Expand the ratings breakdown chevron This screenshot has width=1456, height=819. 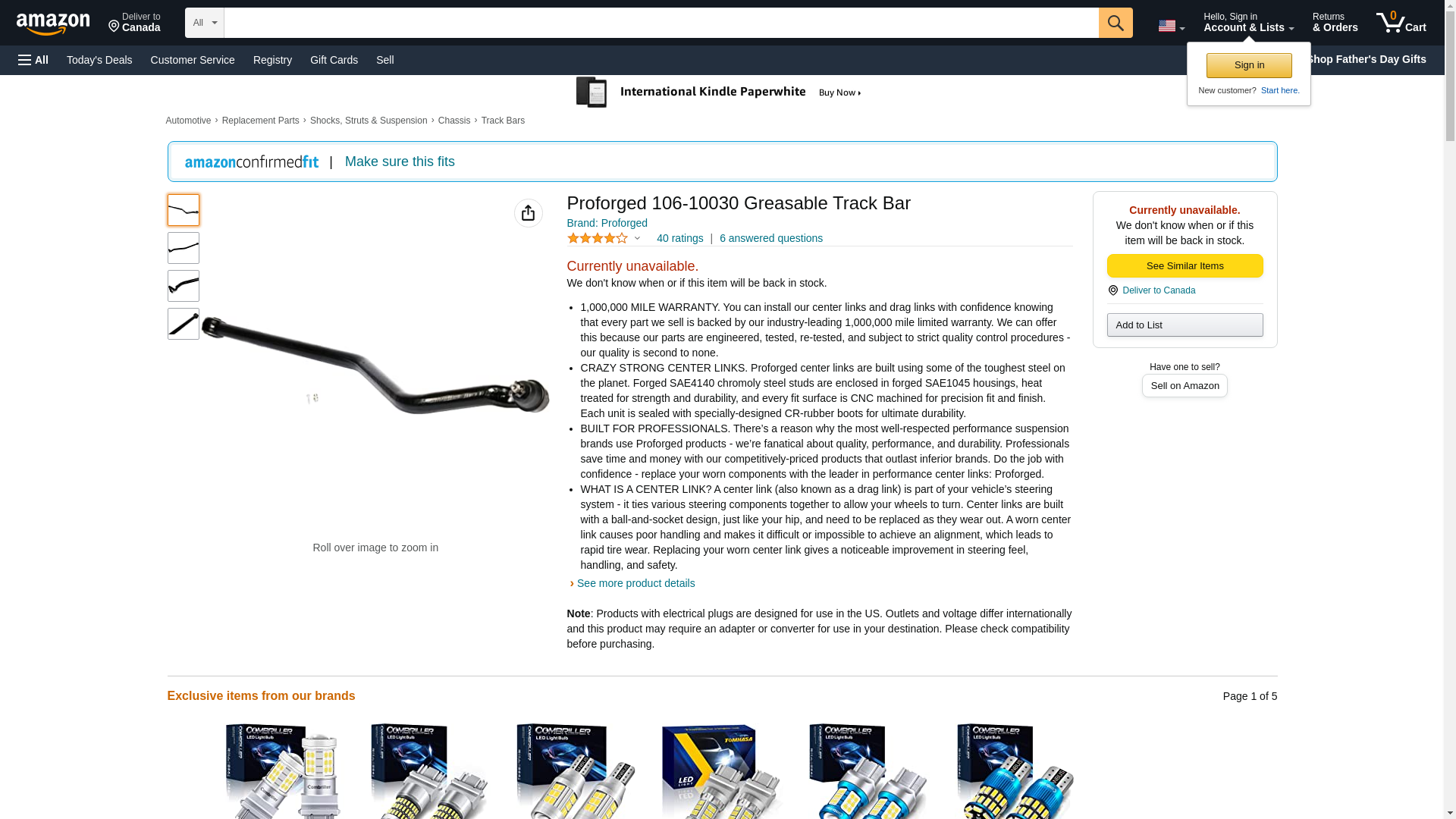(x=637, y=238)
